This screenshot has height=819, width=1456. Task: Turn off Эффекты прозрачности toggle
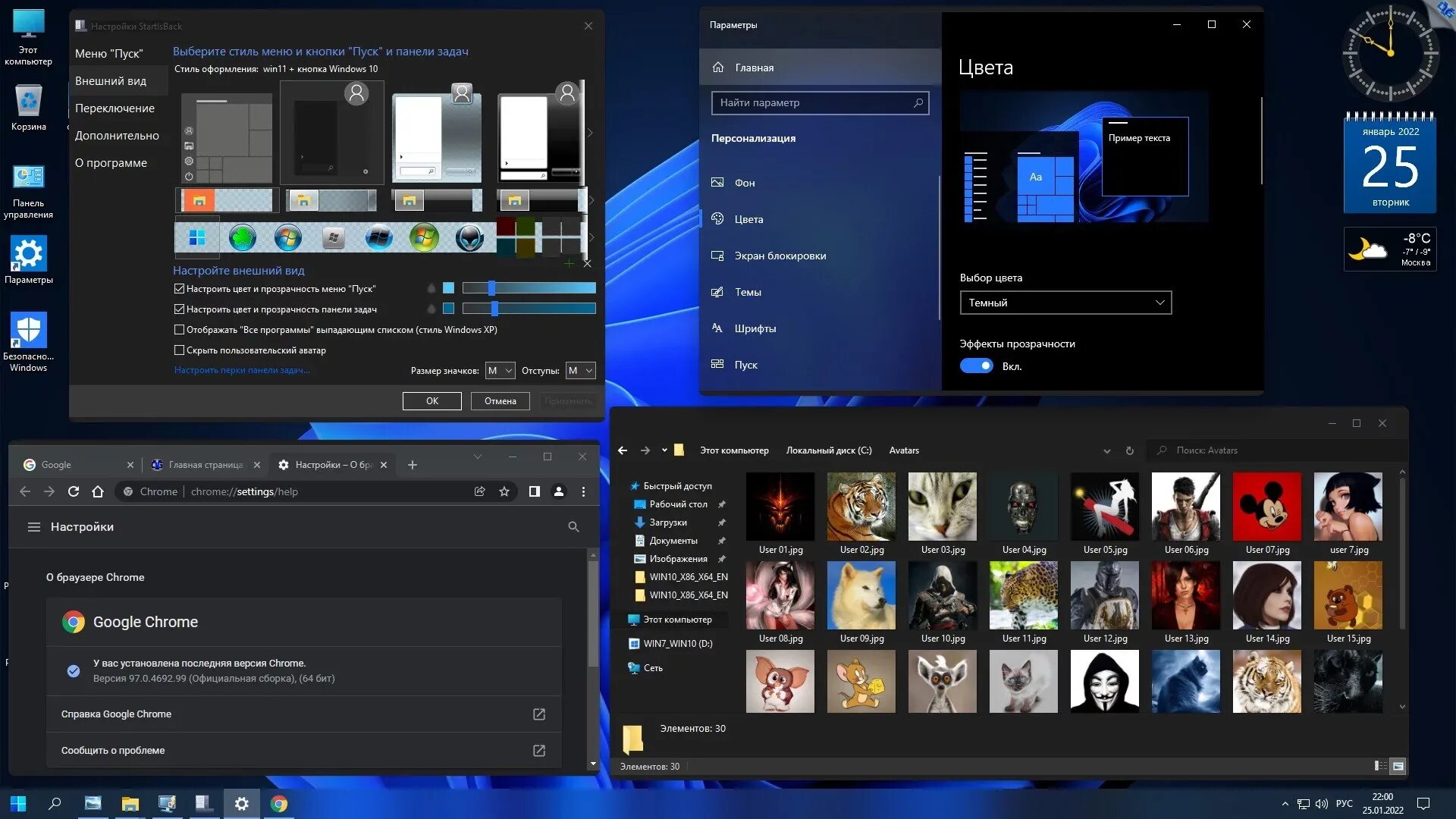(x=976, y=366)
